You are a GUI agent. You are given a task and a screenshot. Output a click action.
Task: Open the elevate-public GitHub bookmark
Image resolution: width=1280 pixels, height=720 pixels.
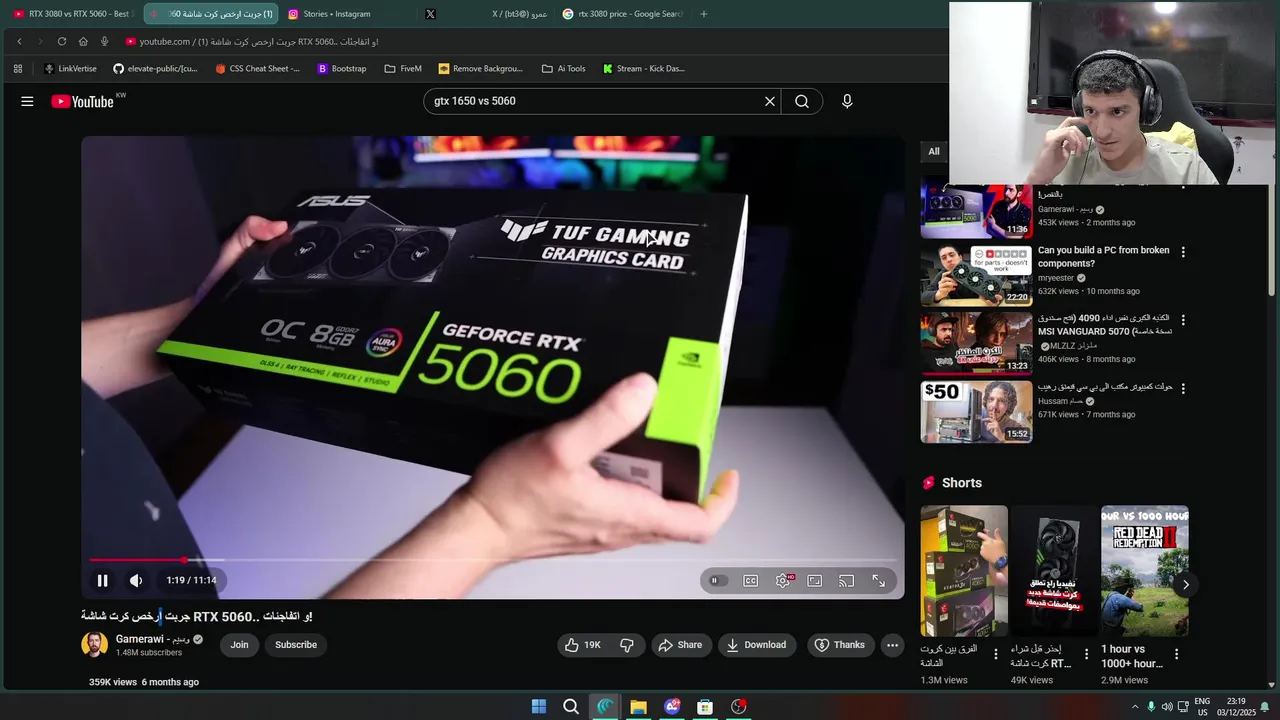(x=155, y=69)
